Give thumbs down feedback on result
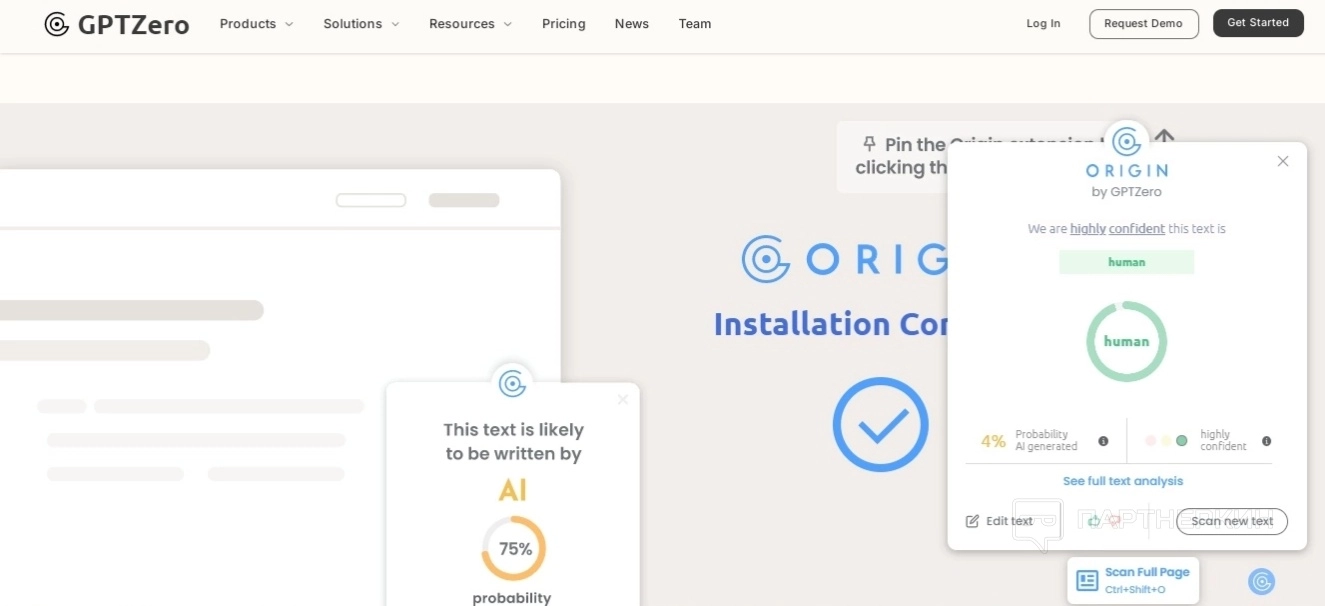 [x=1115, y=521]
